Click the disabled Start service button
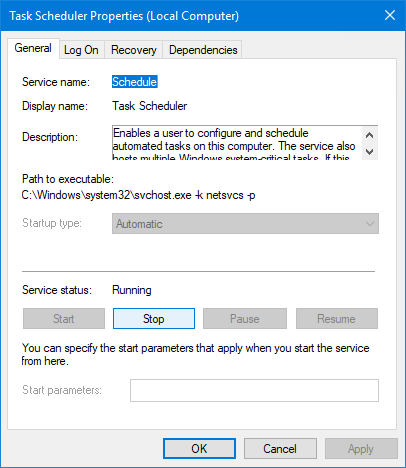 64,319
